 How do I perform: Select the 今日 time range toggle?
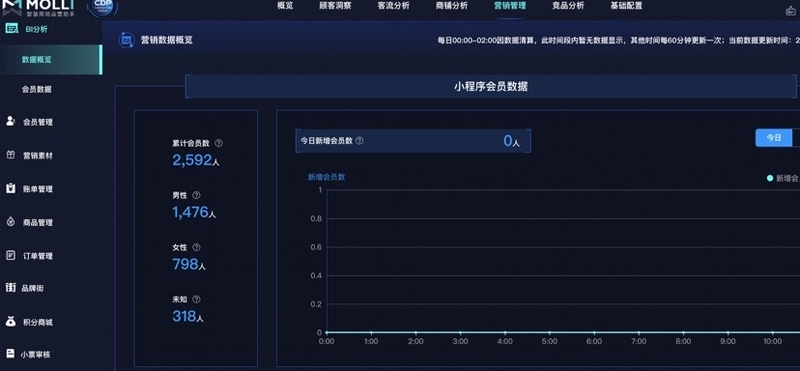click(x=774, y=138)
